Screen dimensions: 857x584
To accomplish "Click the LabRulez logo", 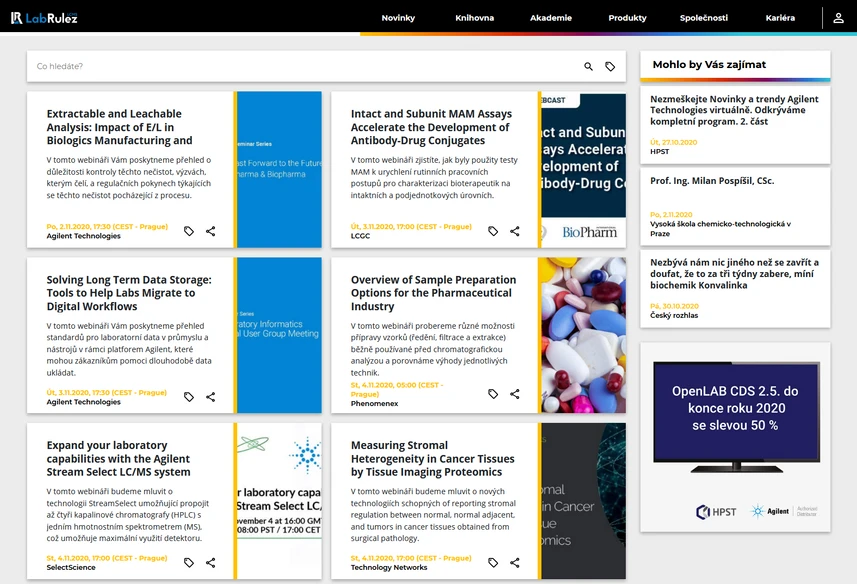I will click(x=44, y=18).
